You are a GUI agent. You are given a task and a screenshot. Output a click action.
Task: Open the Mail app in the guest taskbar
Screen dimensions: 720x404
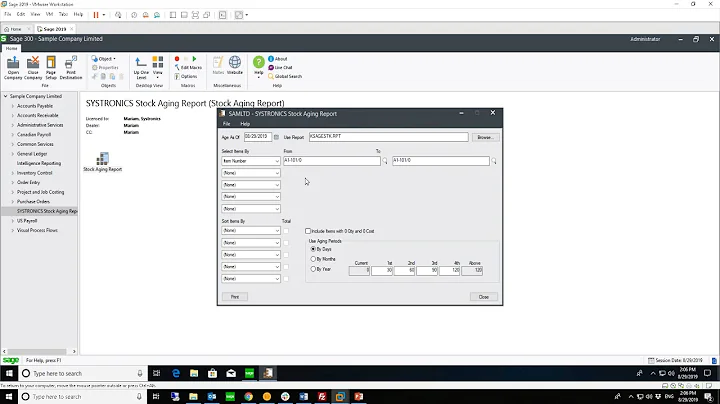[x=231, y=373]
